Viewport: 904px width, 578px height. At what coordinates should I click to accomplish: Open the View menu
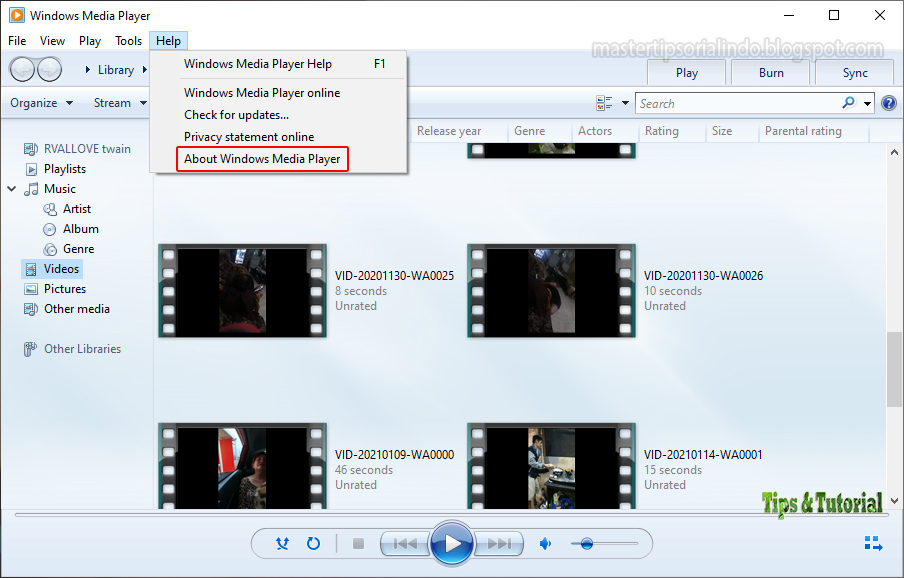[52, 41]
